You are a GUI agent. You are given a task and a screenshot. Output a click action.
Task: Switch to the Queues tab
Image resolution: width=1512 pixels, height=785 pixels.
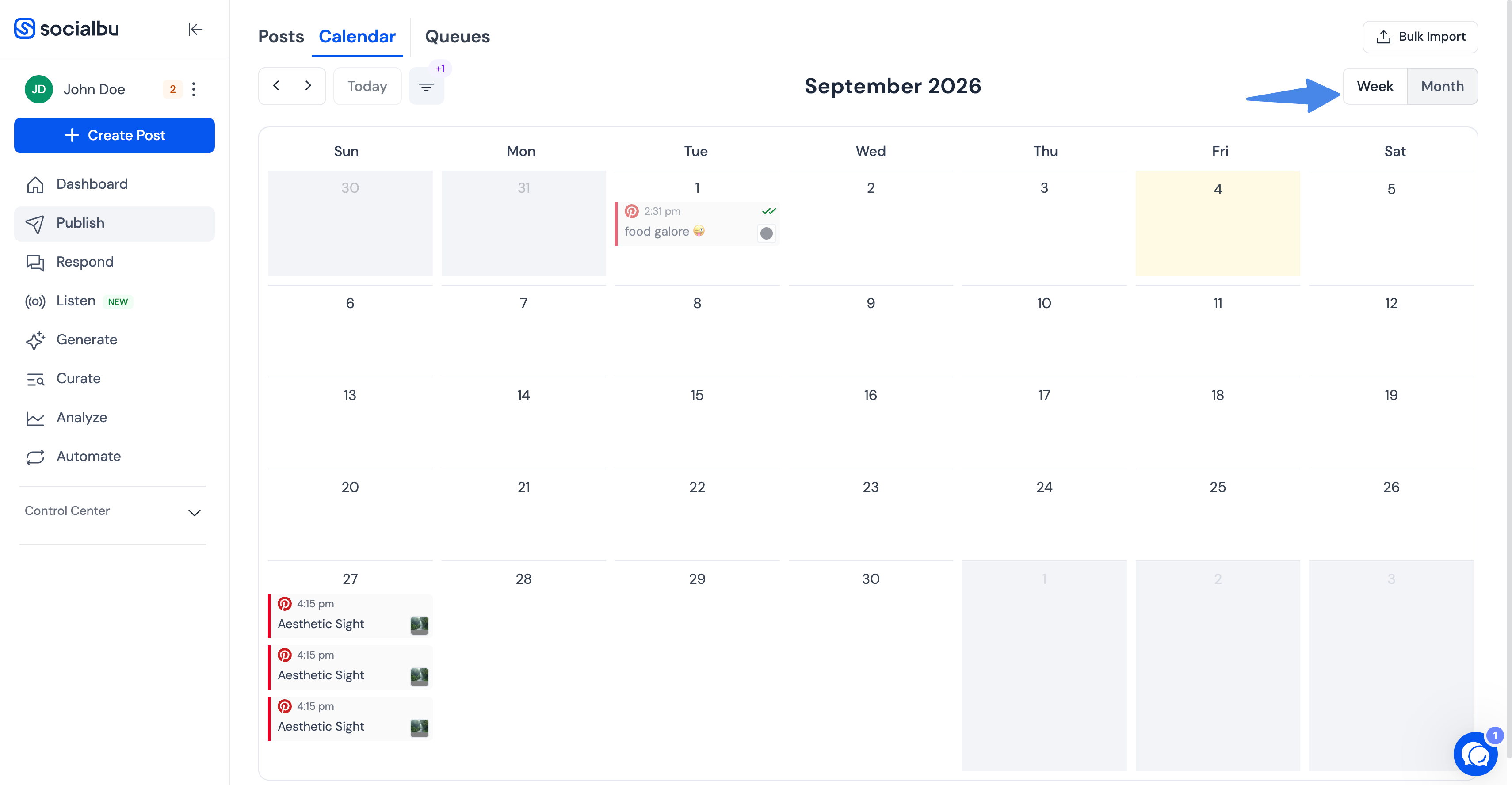(x=457, y=36)
